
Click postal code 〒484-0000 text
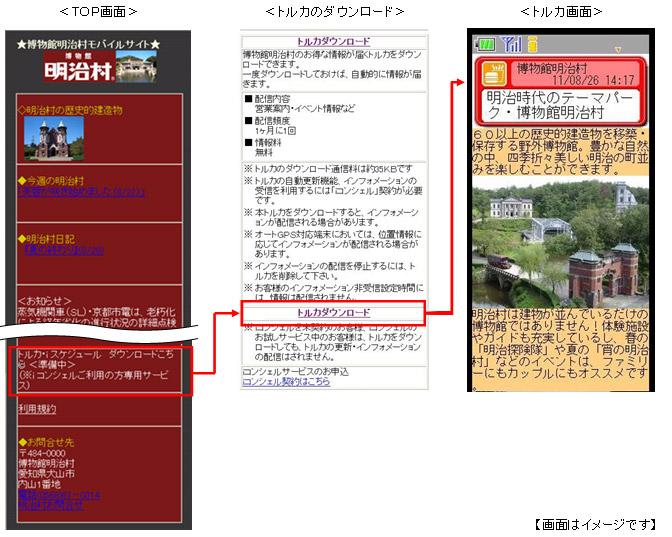[x=42, y=453]
